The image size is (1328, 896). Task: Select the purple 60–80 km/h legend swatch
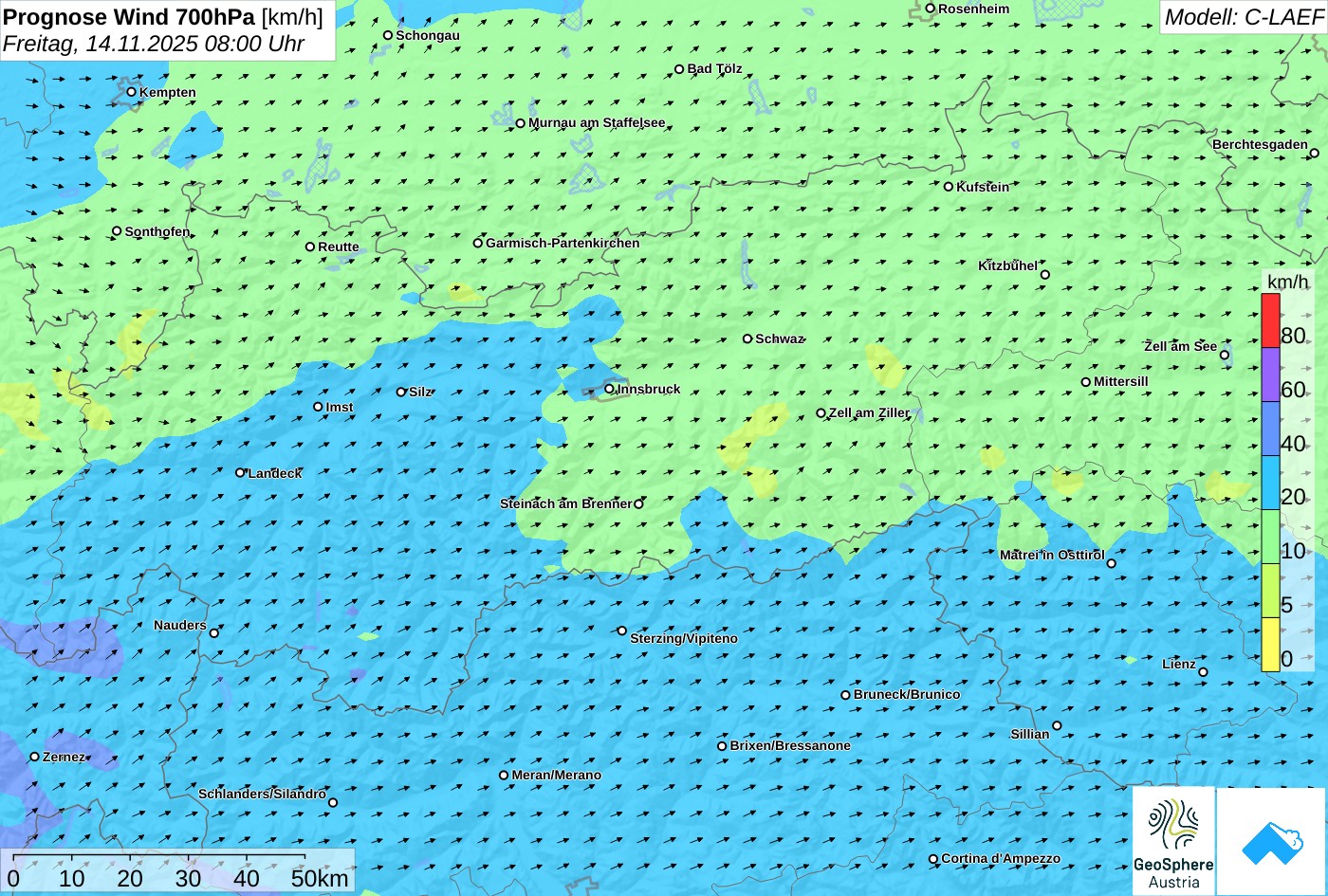pyautogui.click(x=1270, y=375)
